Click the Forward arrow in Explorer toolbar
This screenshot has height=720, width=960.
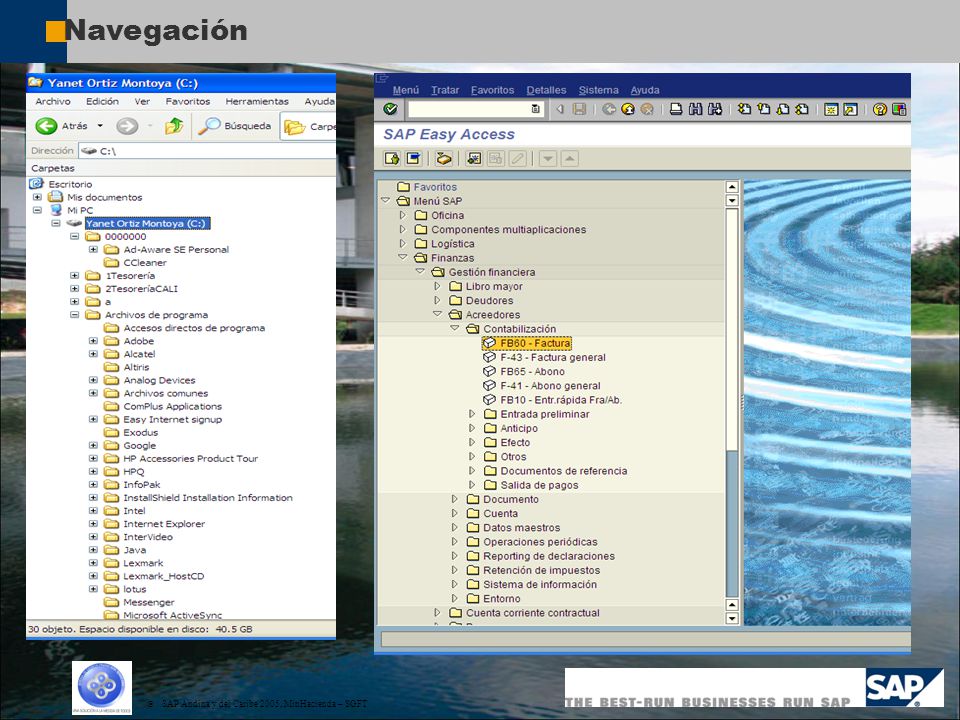tap(127, 126)
